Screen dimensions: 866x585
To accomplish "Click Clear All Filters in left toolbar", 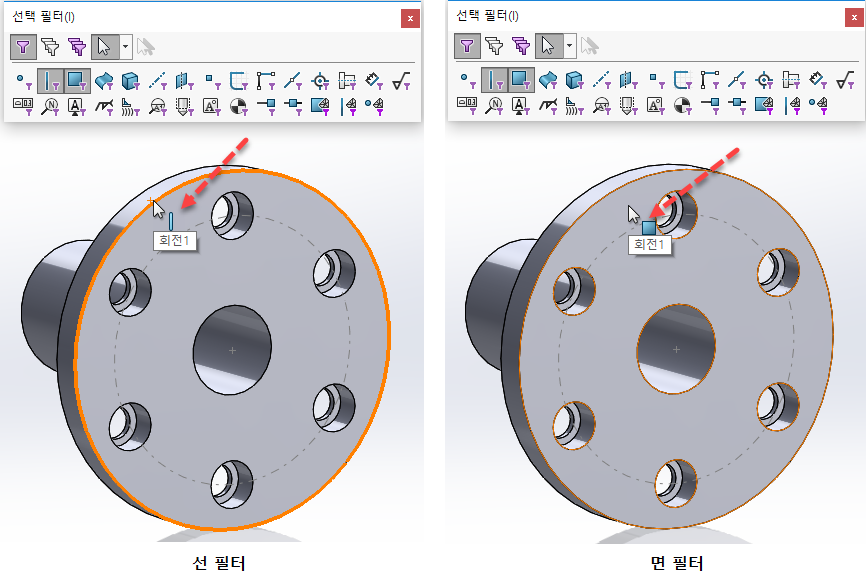I will [x=50, y=47].
